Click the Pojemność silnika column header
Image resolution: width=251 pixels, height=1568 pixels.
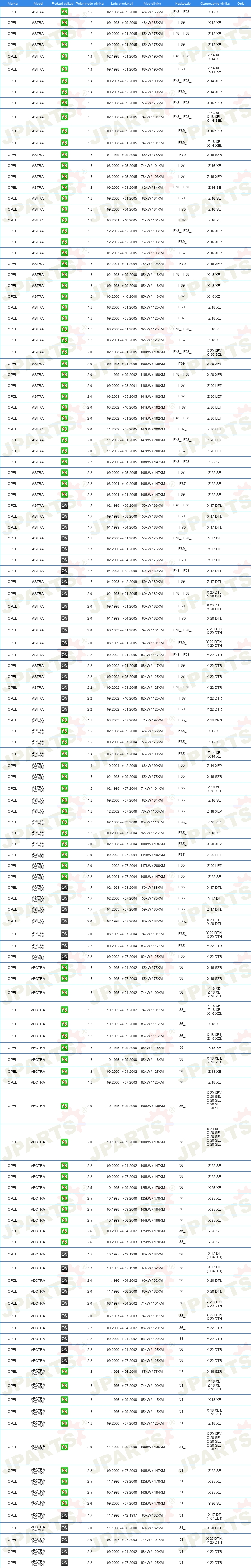click(90, 3)
